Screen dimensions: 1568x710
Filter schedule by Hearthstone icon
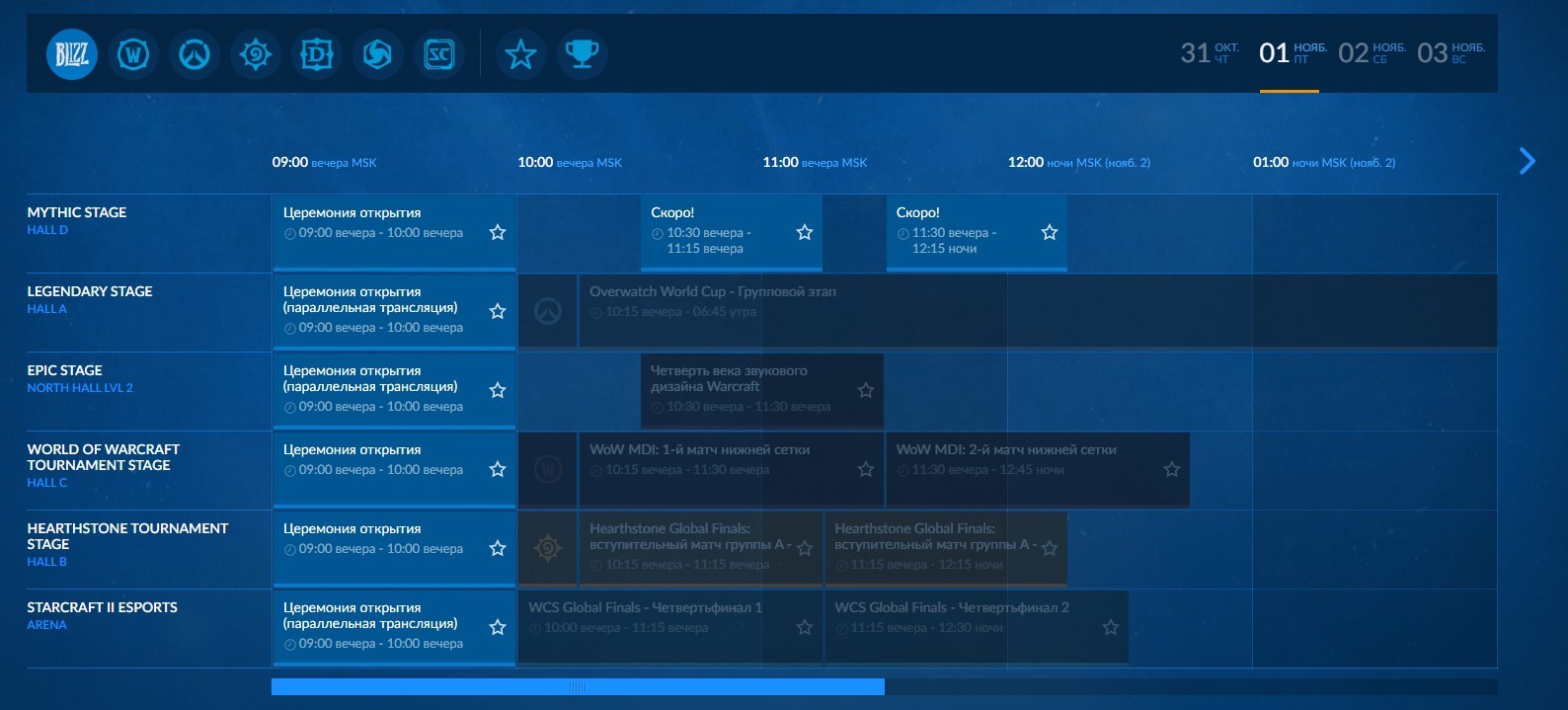point(256,54)
